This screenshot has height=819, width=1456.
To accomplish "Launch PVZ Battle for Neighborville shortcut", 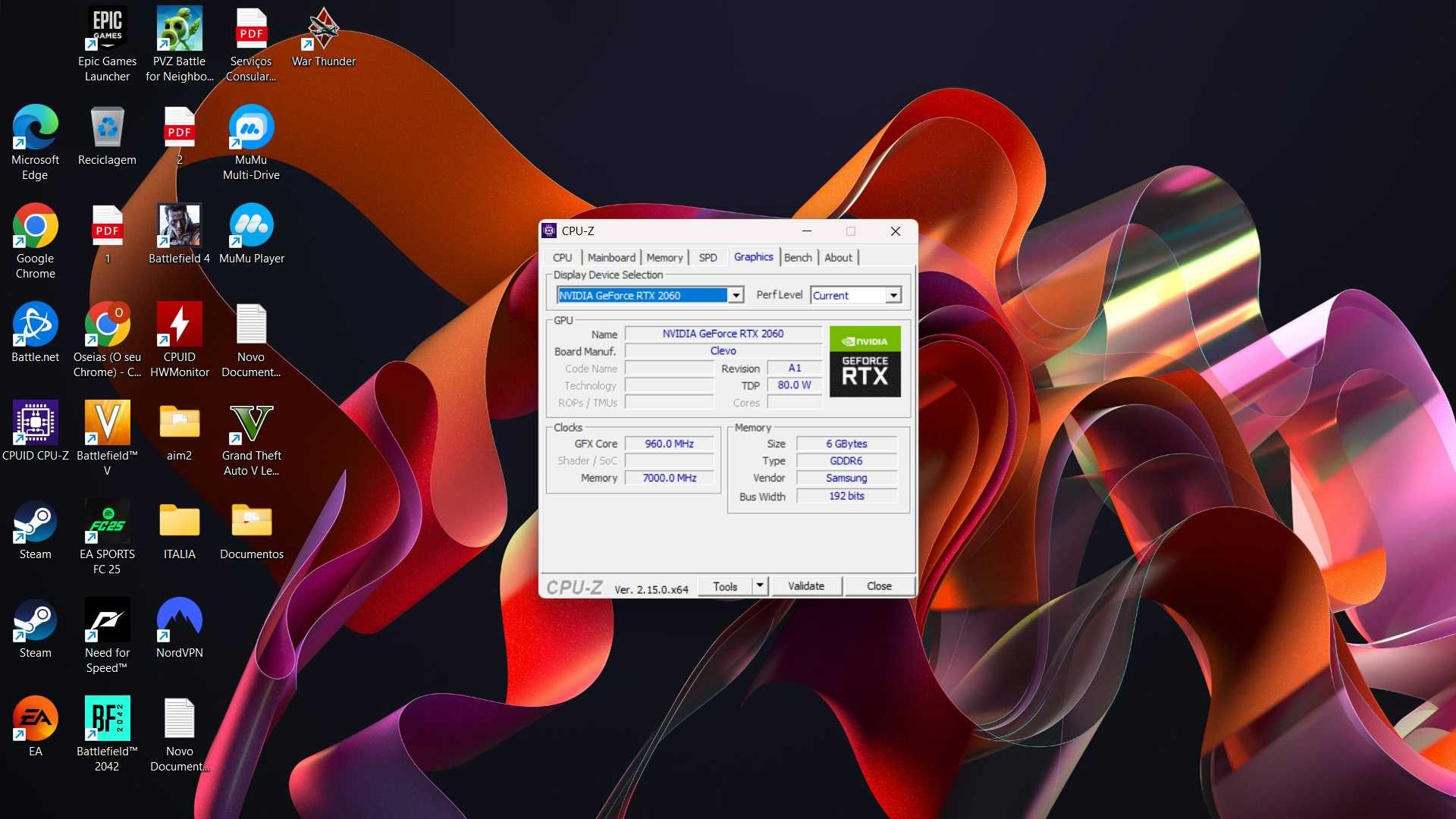I will [180, 44].
